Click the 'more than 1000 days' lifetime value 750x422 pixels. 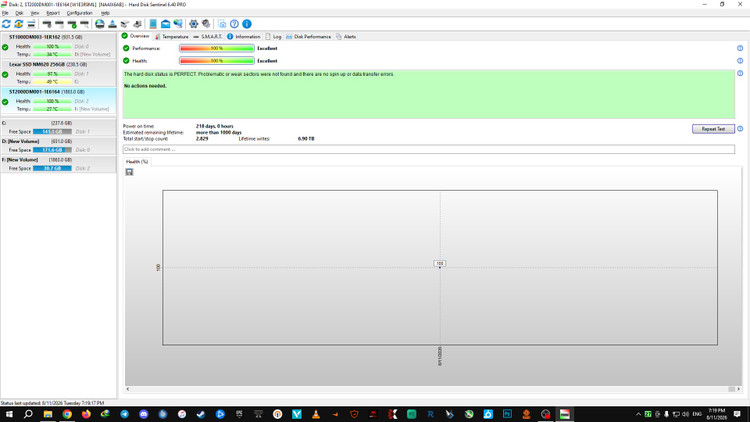coord(219,133)
